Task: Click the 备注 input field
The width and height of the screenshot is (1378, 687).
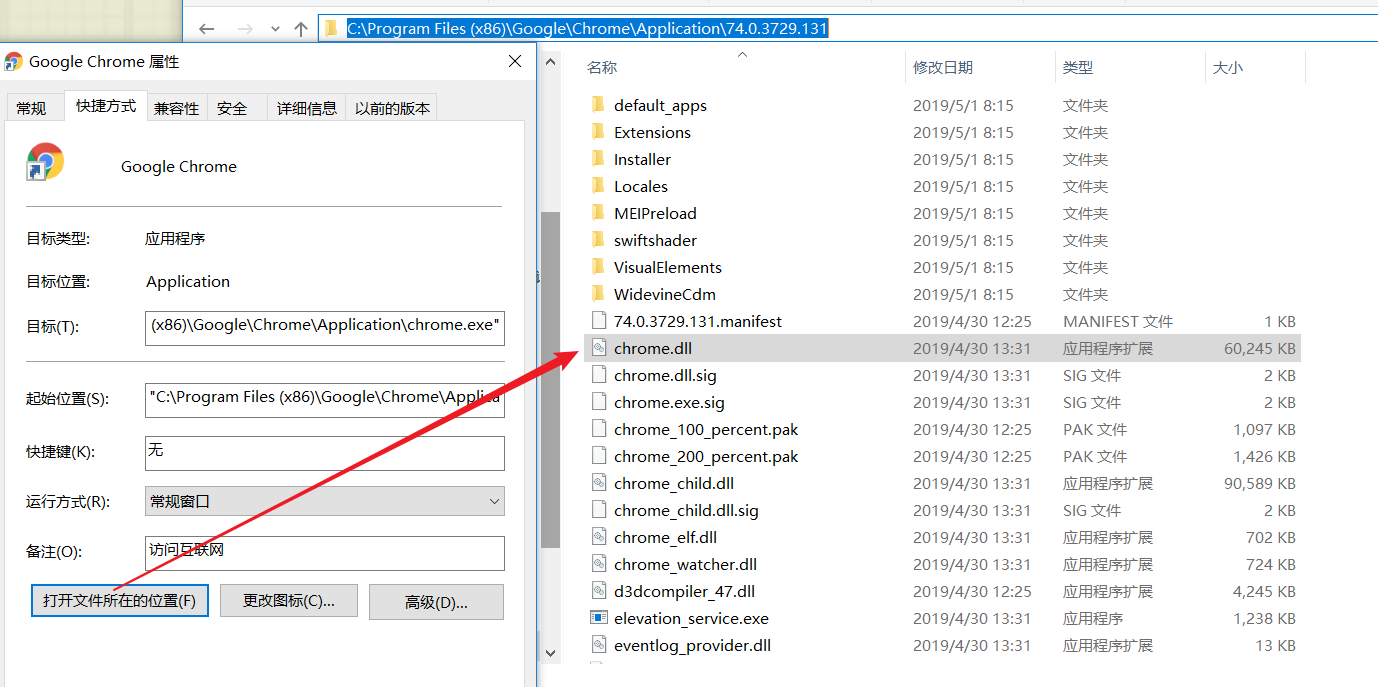Action: (325, 552)
